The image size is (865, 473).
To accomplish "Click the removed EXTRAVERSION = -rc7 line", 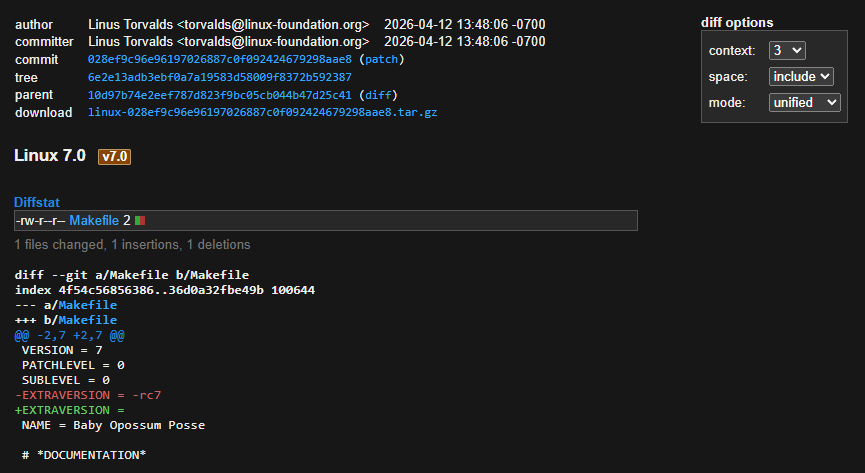I will (88, 395).
